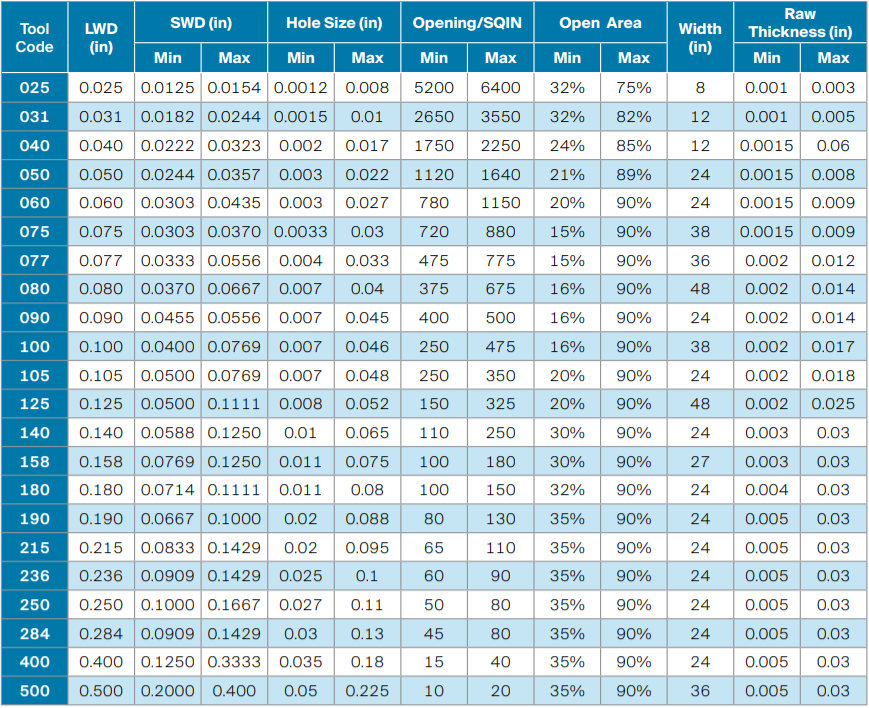Screen dimensions: 869x708
Task: Click the 0.06 raw thickness max cell
Action: pyautogui.click(x=833, y=146)
